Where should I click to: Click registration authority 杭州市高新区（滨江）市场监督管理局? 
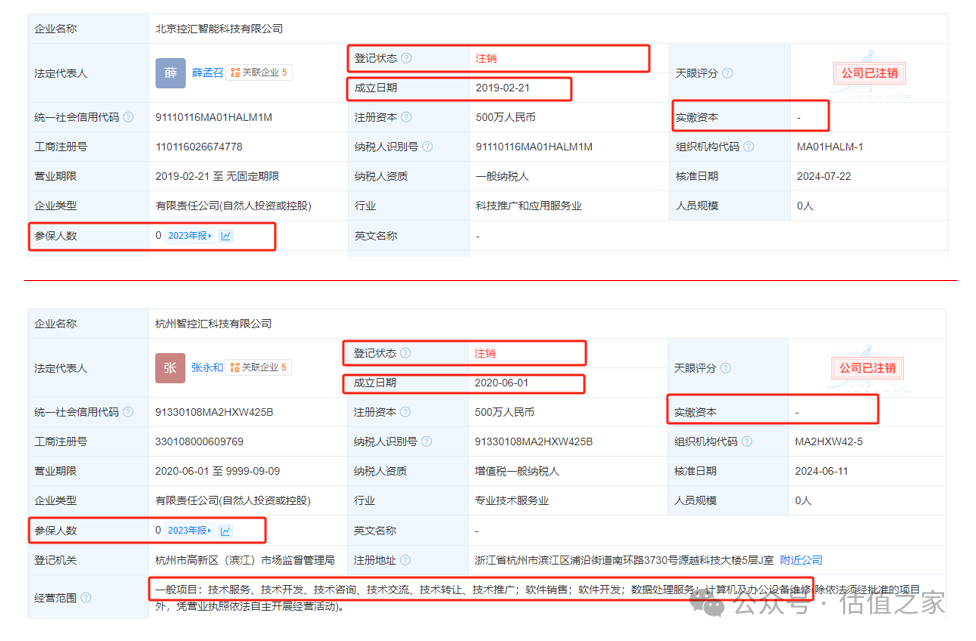tap(245, 560)
